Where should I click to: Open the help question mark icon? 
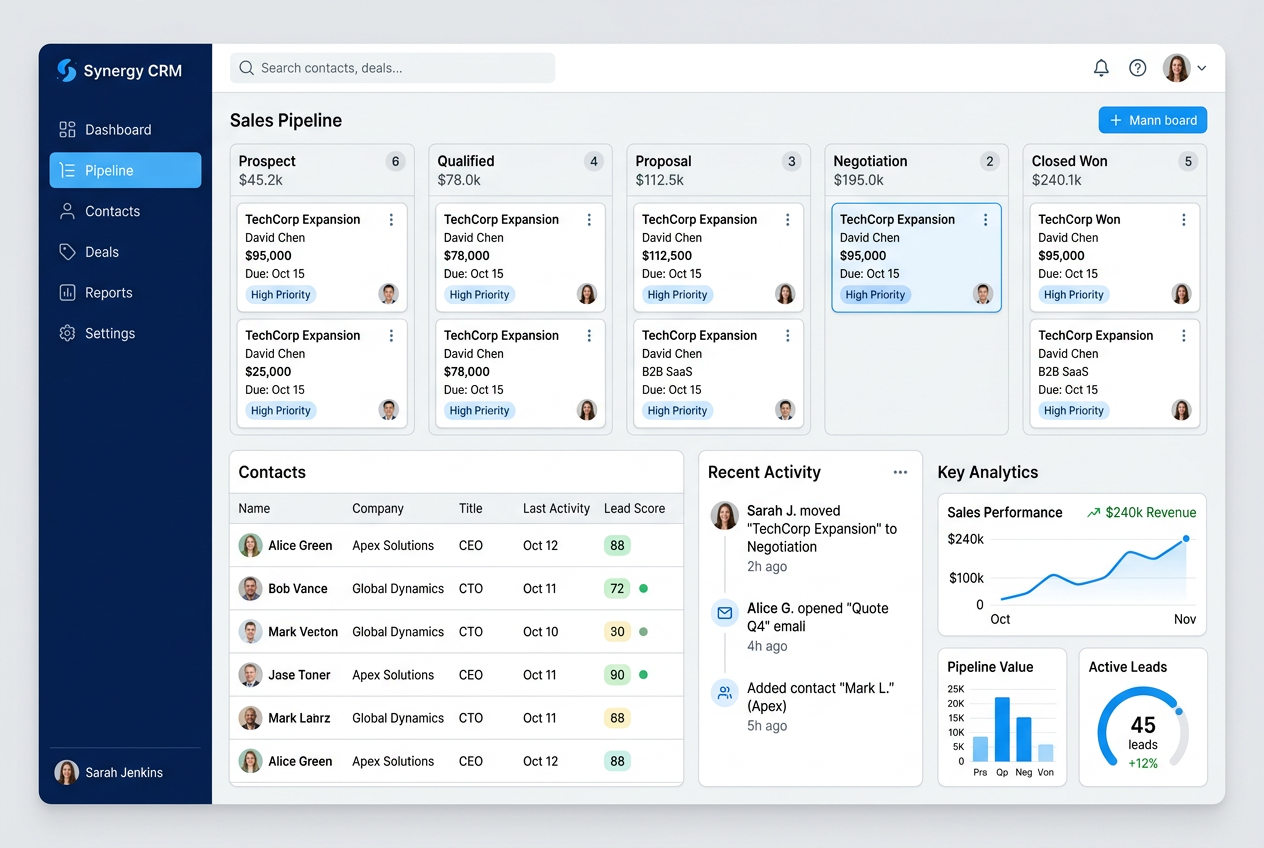1138,68
